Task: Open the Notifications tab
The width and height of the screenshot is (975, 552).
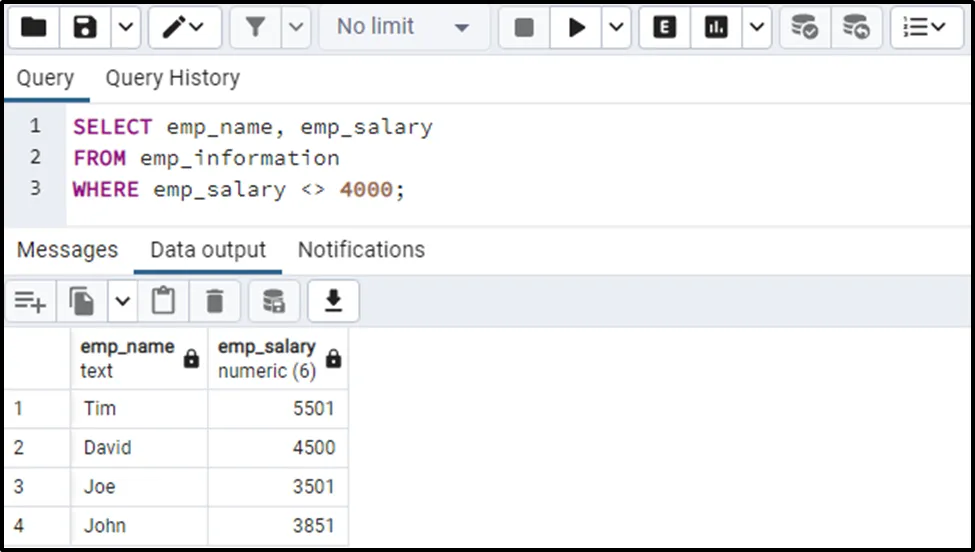Action: pyautogui.click(x=361, y=250)
